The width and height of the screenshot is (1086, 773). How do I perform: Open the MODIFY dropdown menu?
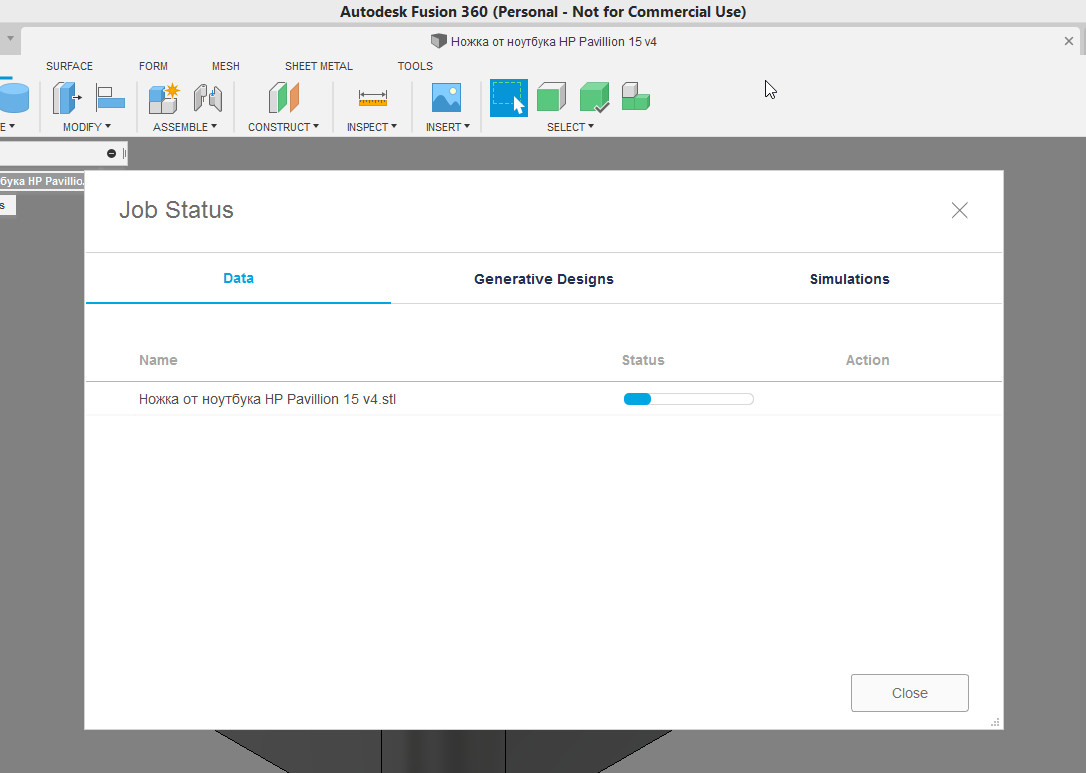click(87, 127)
